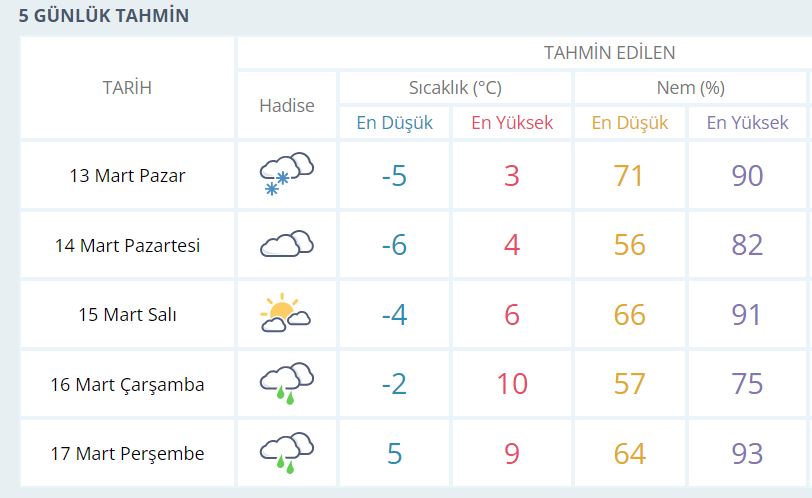
Task: Click the cloudy icon for 14 Mart Pazartesi
Action: [x=286, y=244]
